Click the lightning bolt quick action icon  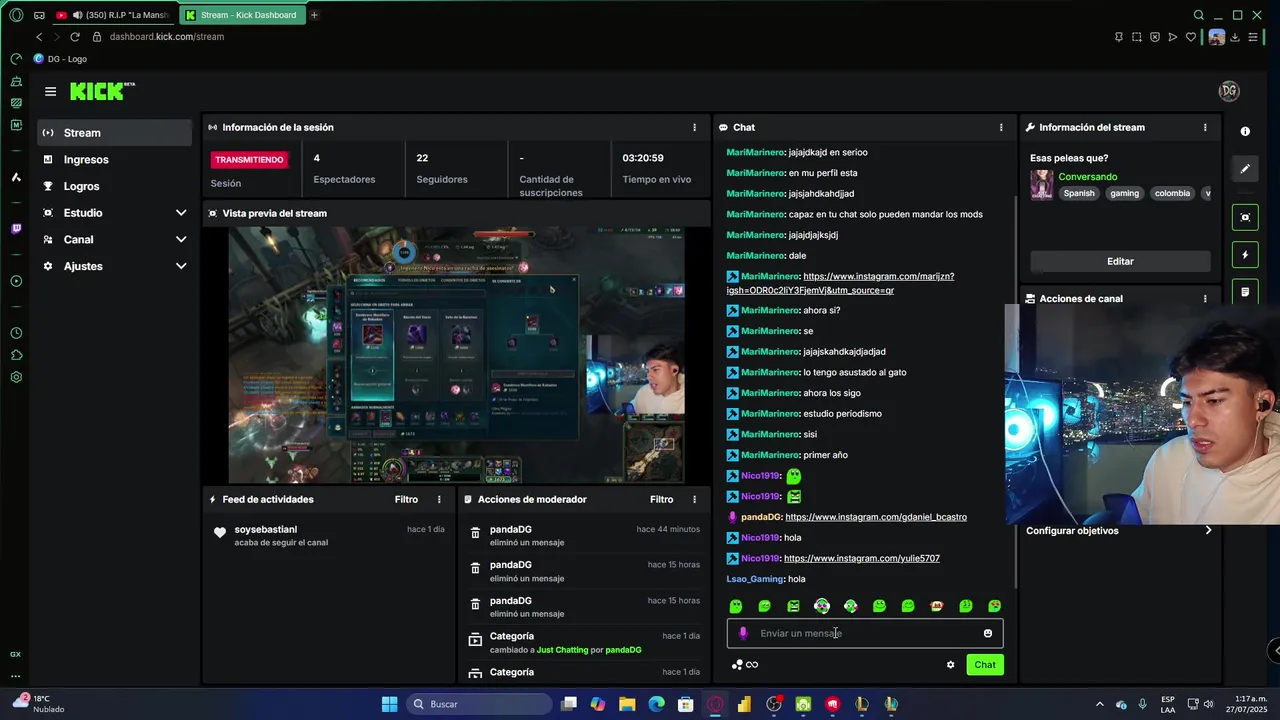pos(1245,255)
